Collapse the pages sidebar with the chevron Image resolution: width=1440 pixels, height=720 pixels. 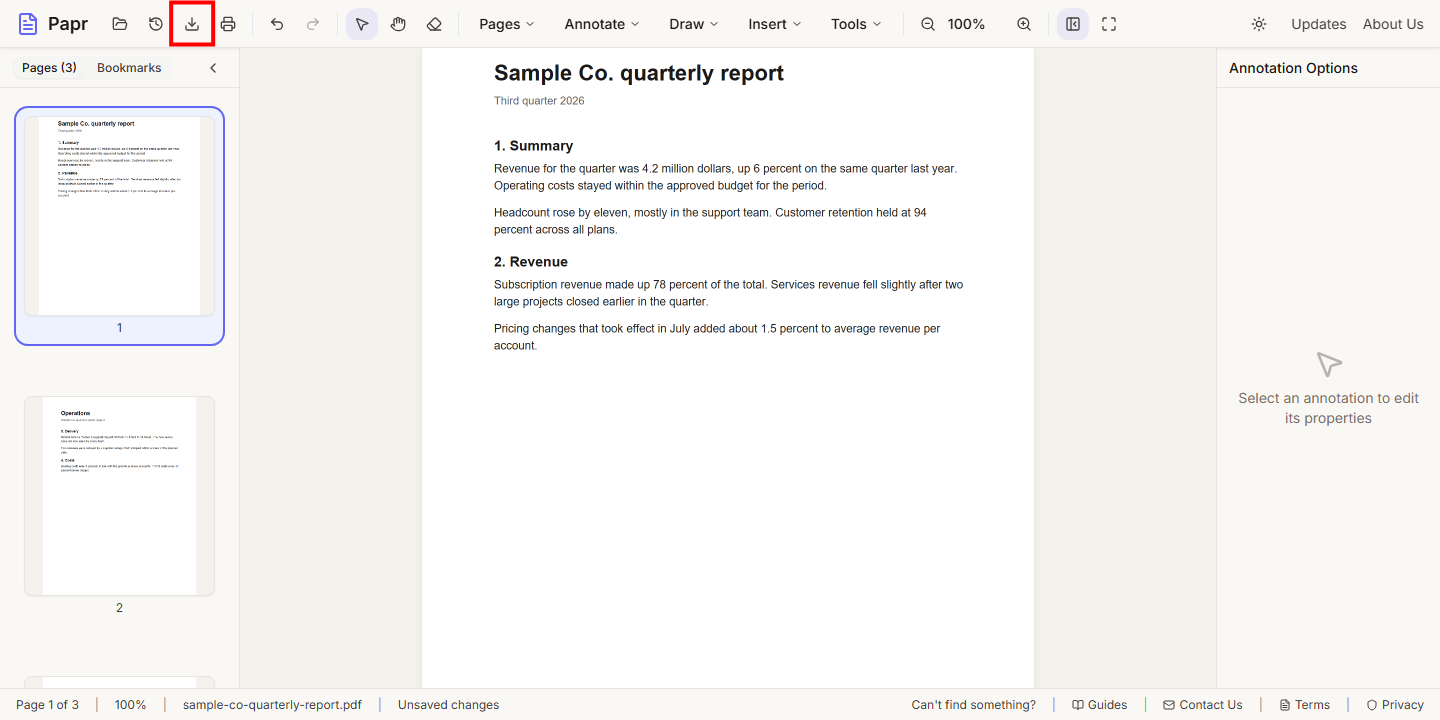213,68
